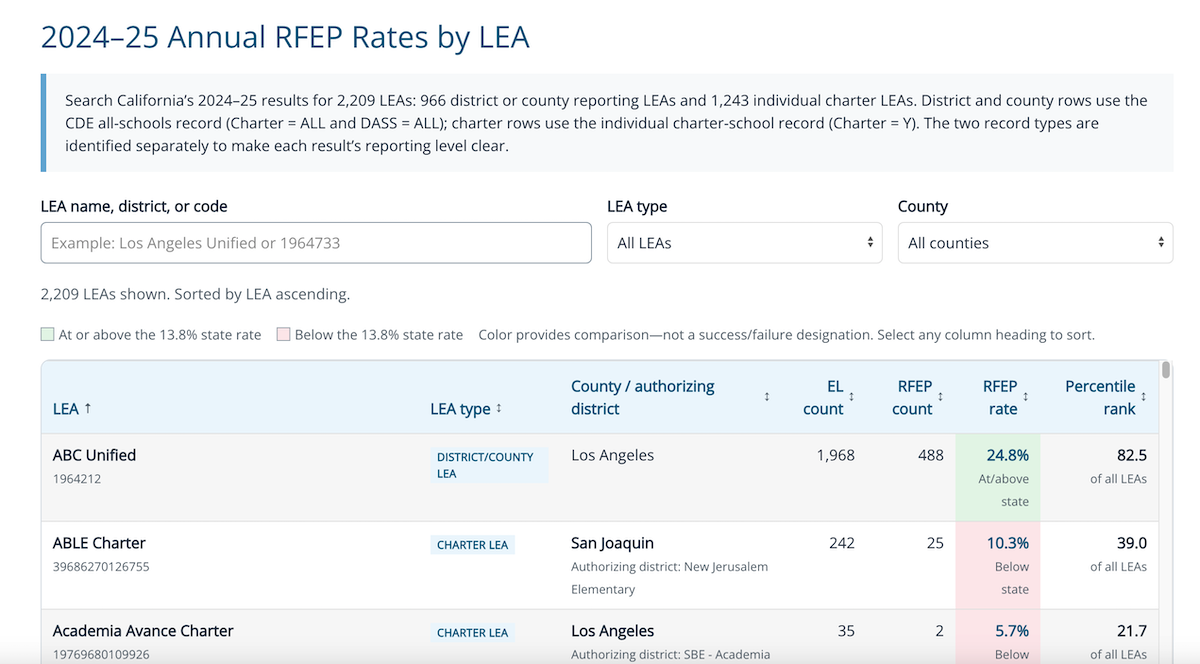Click the CHARTER LEA badge for ABLE Charter

point(472,545)
